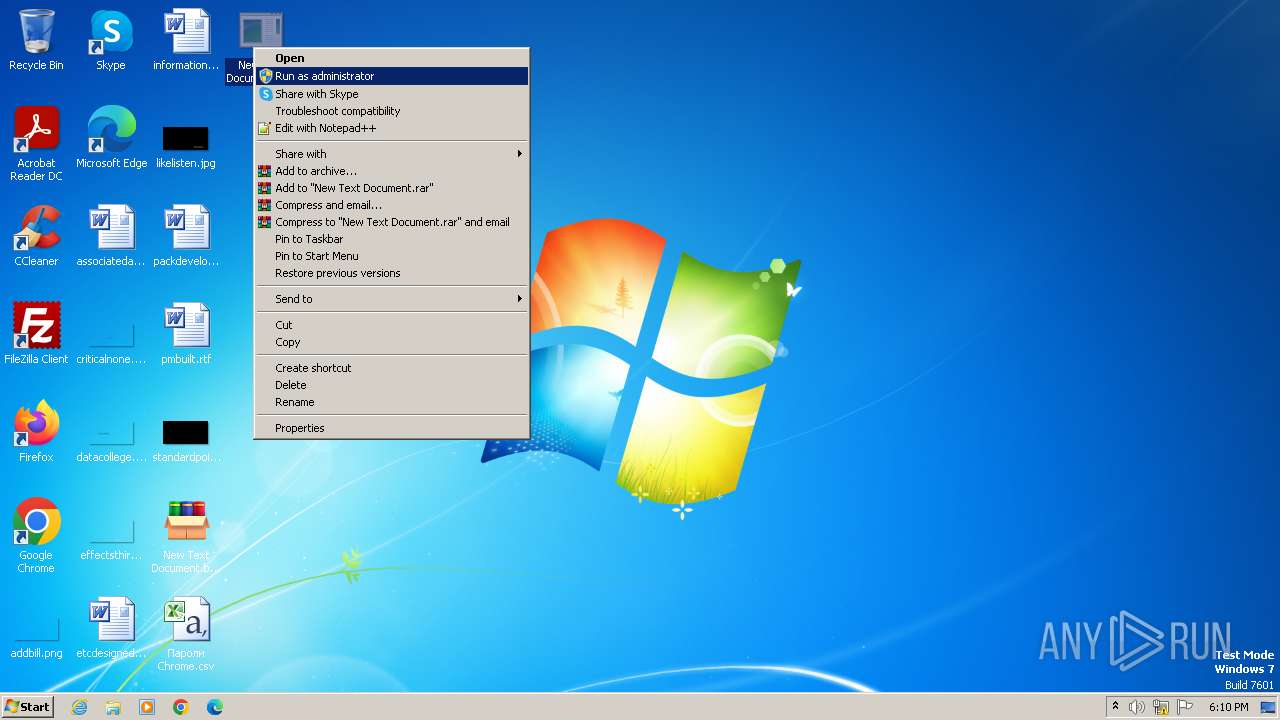Screen dimensions: 1280x720
Task: Choose Cut in the context menu
Action: (x=391, y=325)
